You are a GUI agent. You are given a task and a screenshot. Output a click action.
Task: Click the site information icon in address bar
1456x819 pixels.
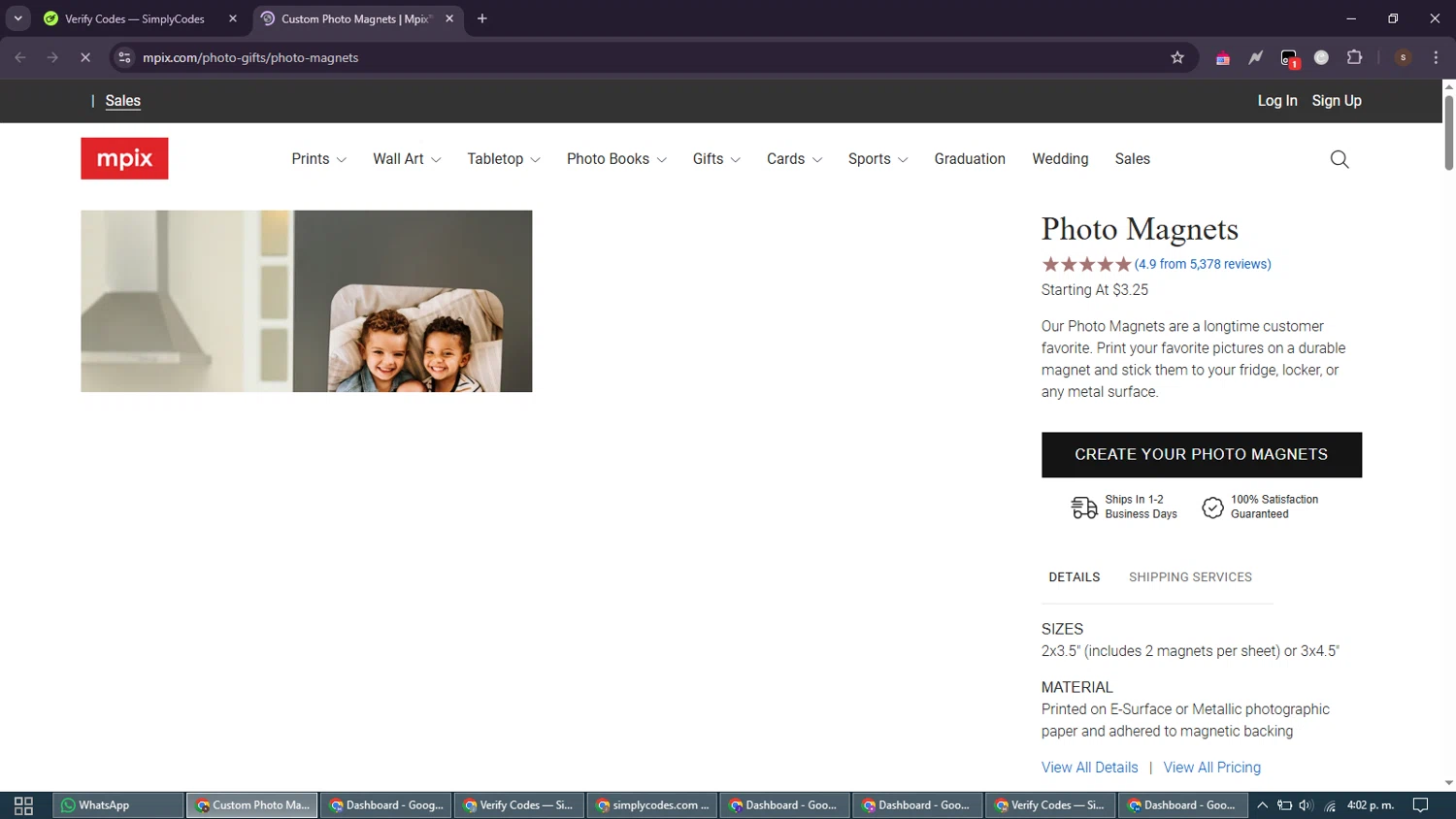(x=124, y=58)
